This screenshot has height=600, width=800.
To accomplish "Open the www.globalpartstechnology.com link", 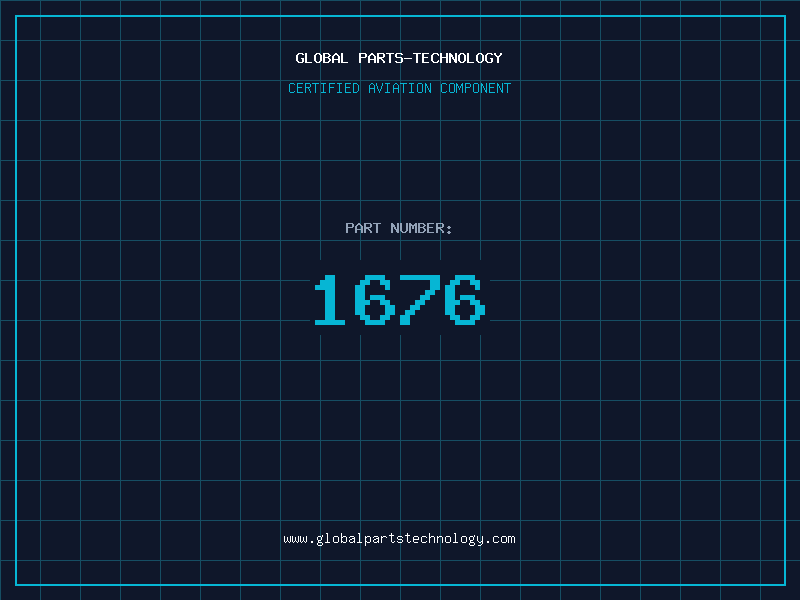I will click(399, 539).
